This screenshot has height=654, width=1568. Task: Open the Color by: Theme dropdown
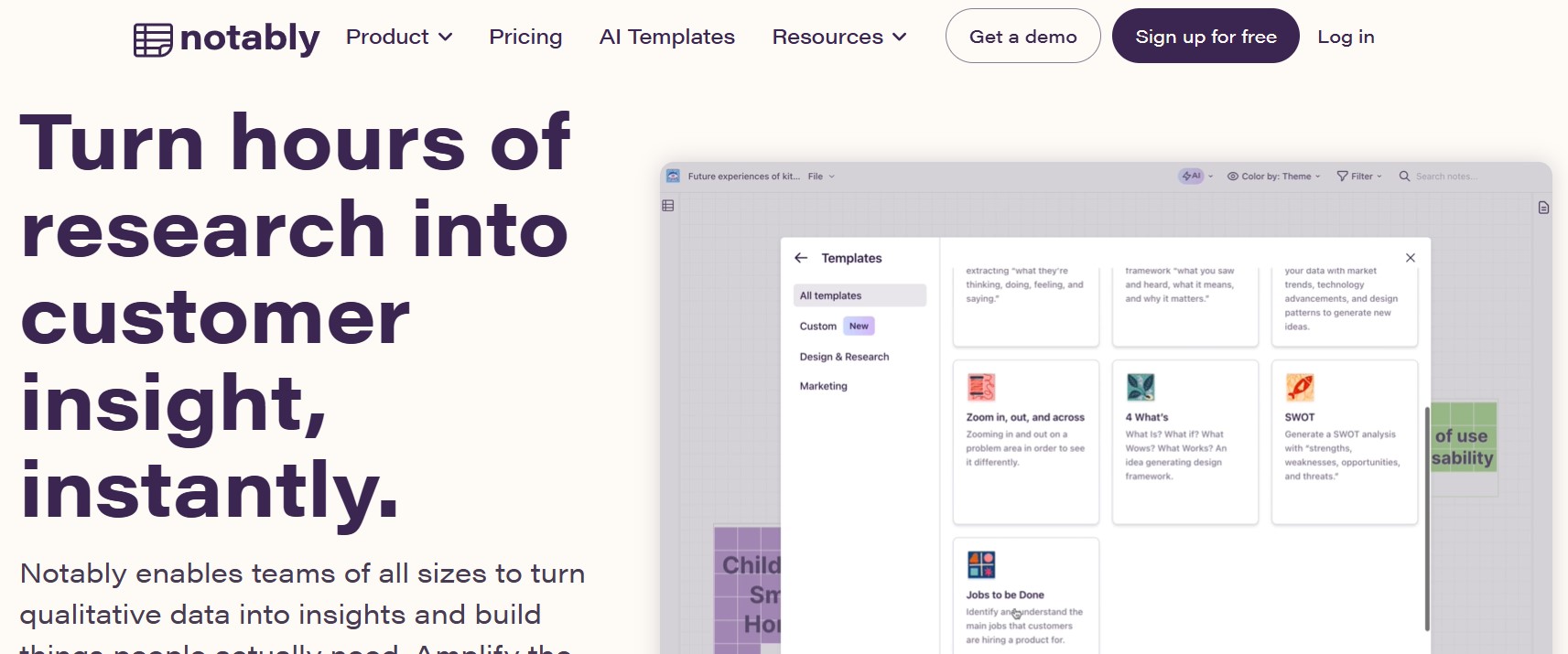click(x=1274, y=177)
